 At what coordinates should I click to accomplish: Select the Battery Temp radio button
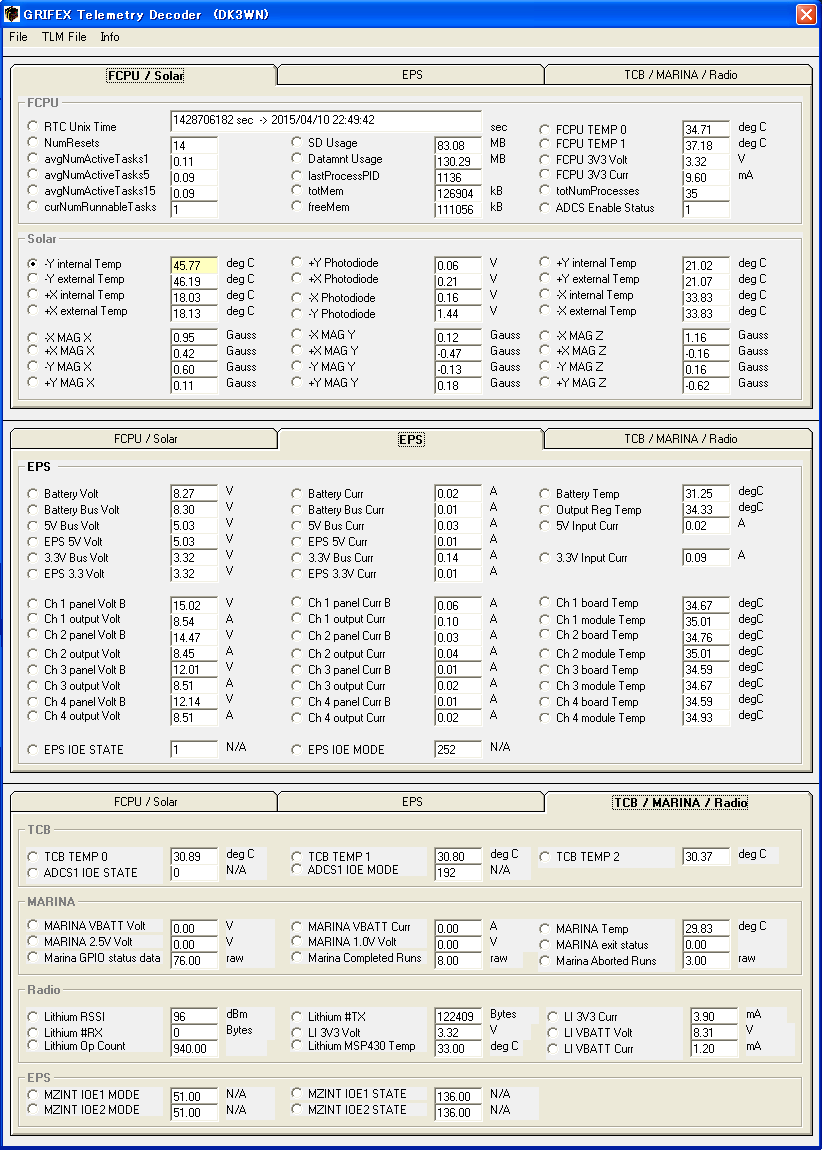coord(544,493)
